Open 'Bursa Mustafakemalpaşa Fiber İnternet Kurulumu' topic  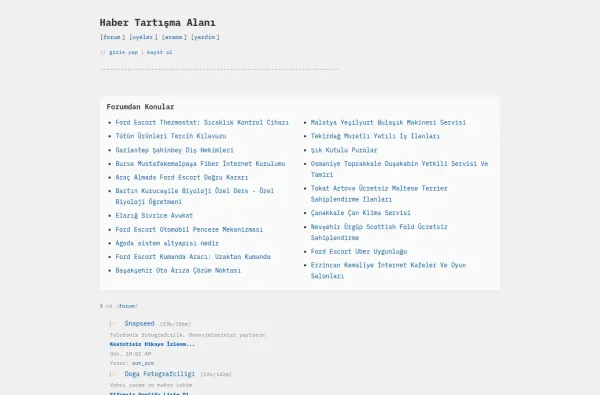tap(200, 163)
